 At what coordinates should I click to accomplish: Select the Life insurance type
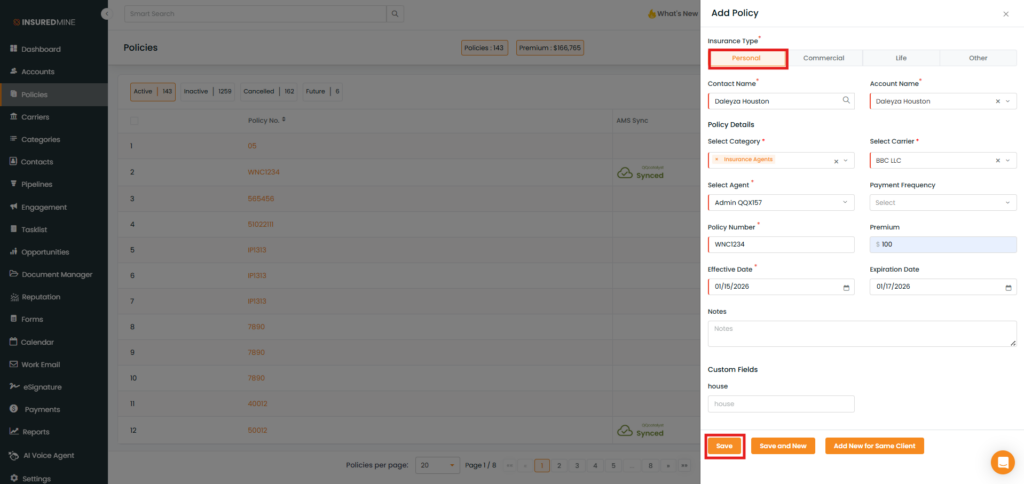coord(901,58)
